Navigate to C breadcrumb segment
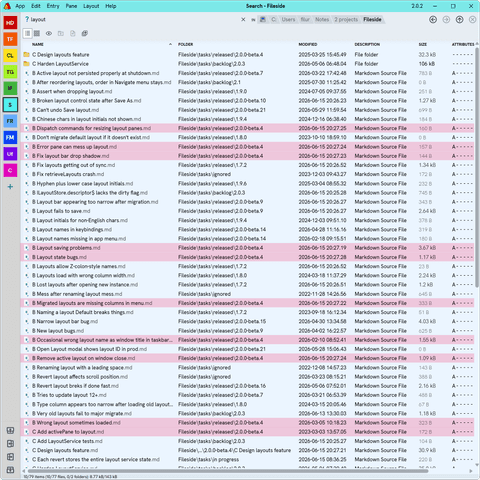Screen dimensions: 480x480 [x=274, y=20]
